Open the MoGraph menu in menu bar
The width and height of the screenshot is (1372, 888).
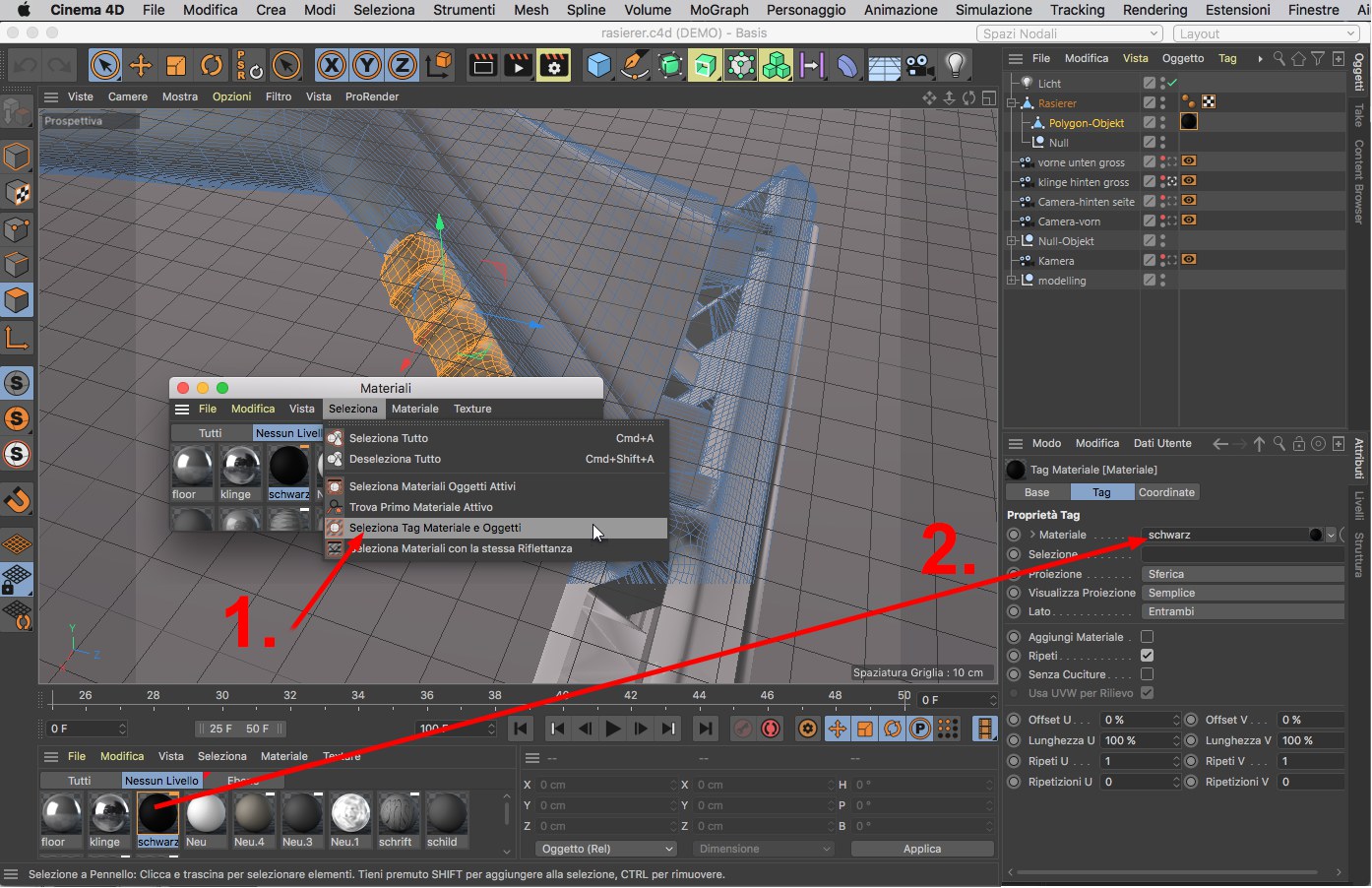[718, 10]
